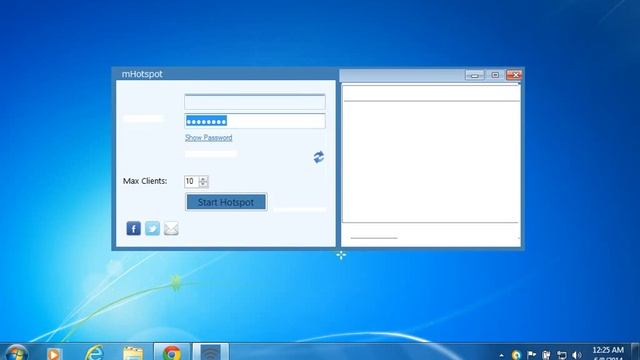Close the mHotspot window

pos(514,75)
